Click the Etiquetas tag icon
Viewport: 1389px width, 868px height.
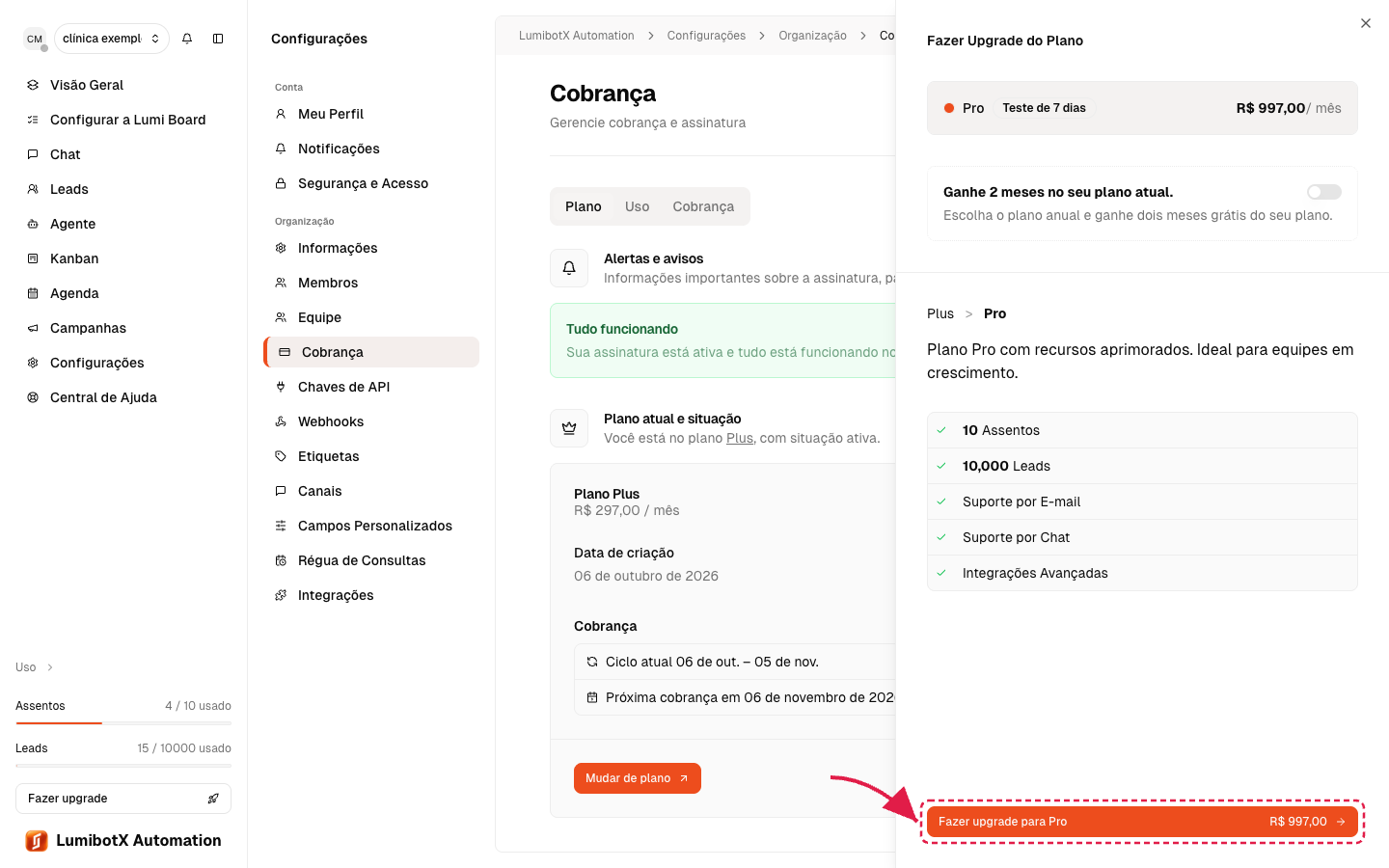click(281, 456)
